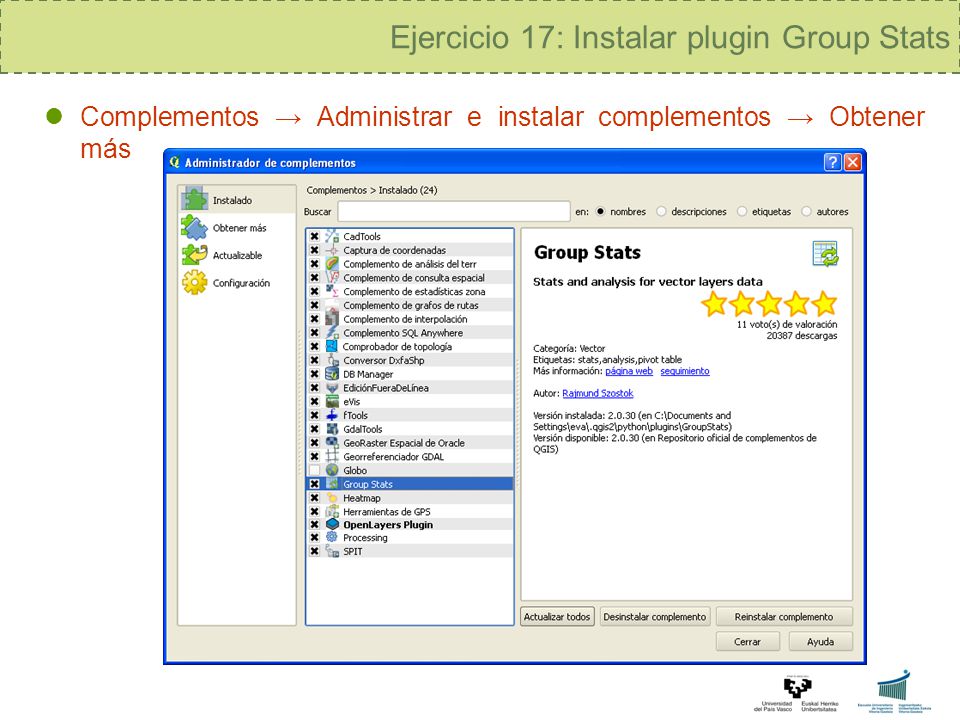This screenshot has width=960, height=720.
Task: Click the Georreferenciador GDAL grid icon
Action: pyautogui.click(x=332, y=457)
